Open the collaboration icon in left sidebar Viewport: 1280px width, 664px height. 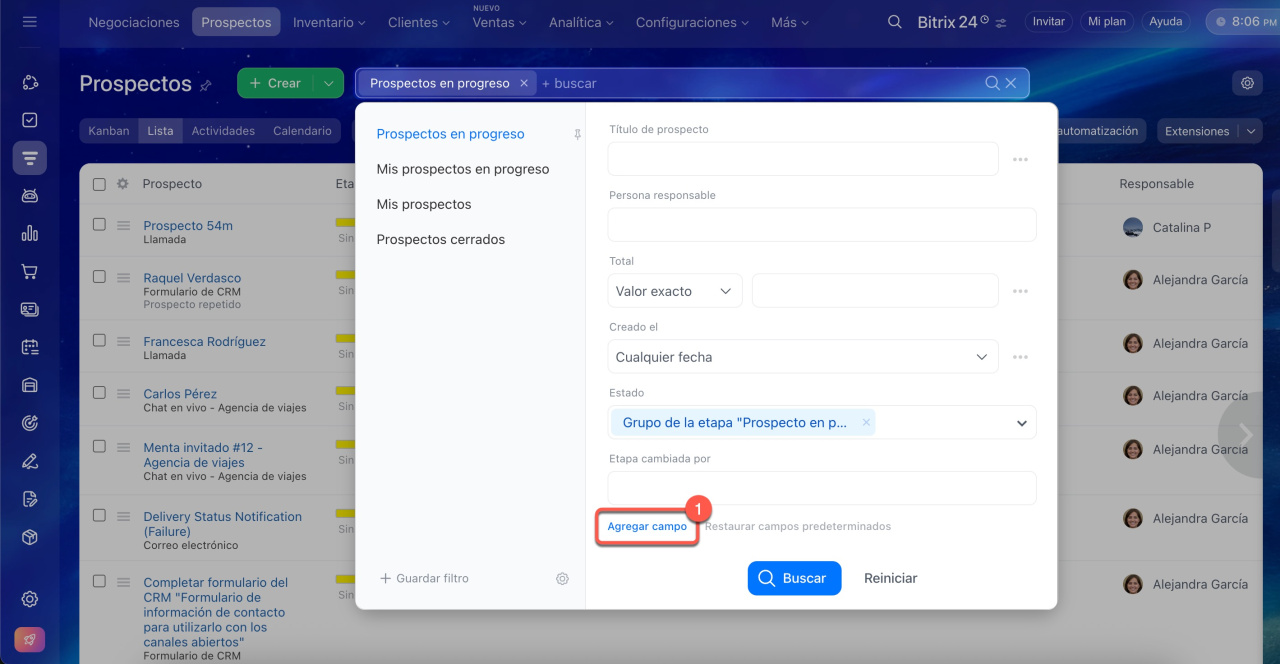30,82
